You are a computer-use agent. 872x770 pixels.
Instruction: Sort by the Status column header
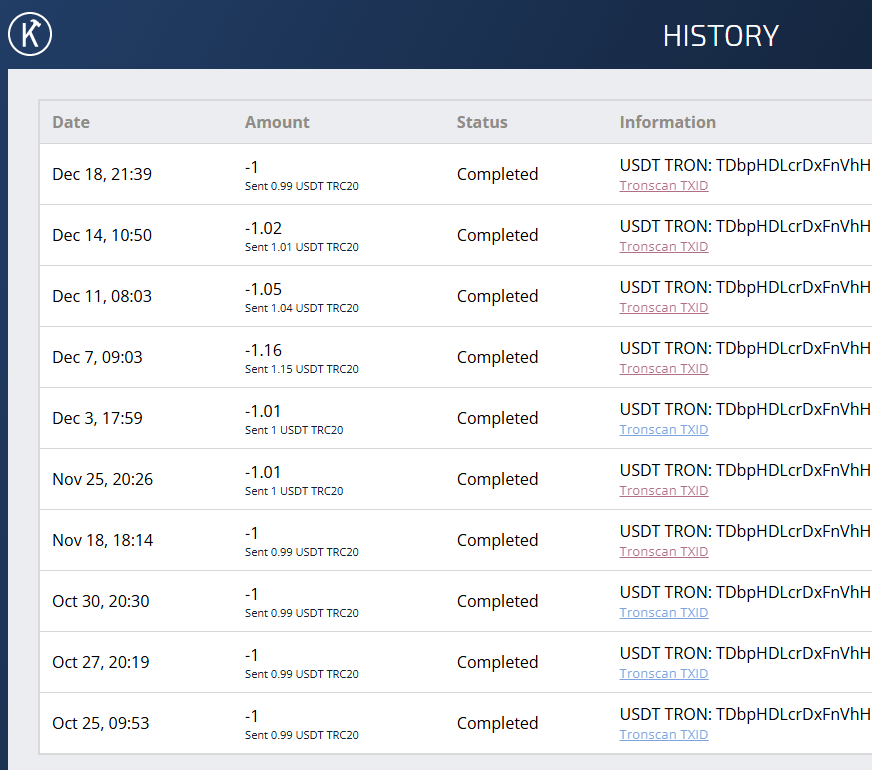click(x=482, y=121)
